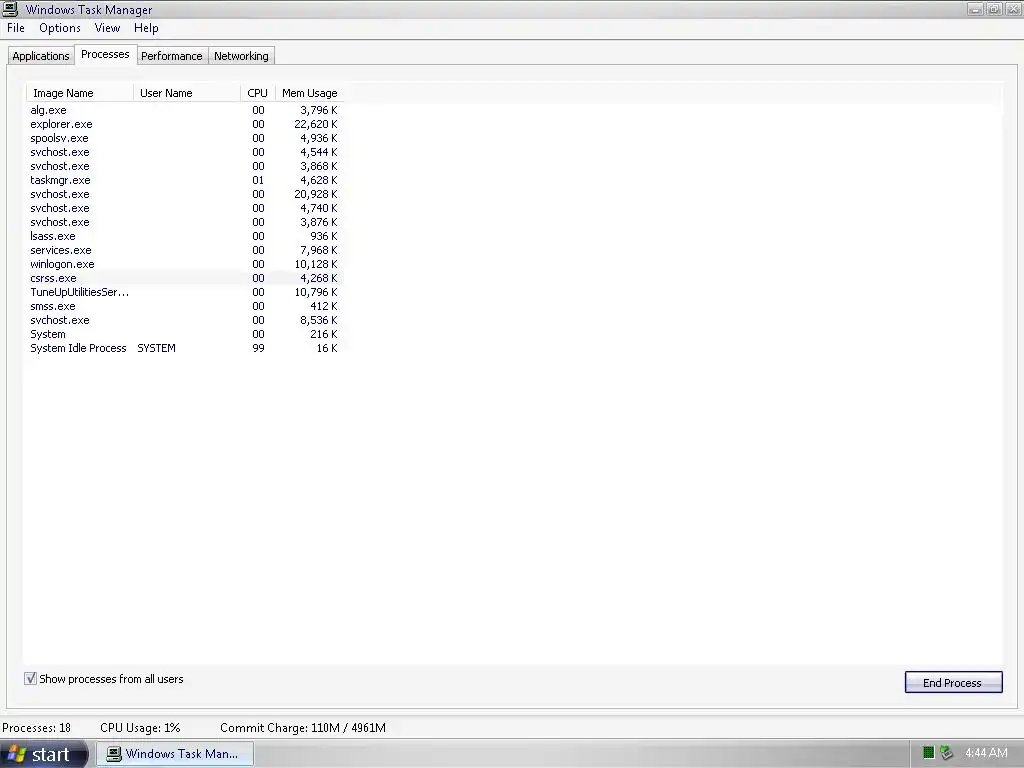
Task: Sort by Image Name column header
Action: click(x=80, y=93)
